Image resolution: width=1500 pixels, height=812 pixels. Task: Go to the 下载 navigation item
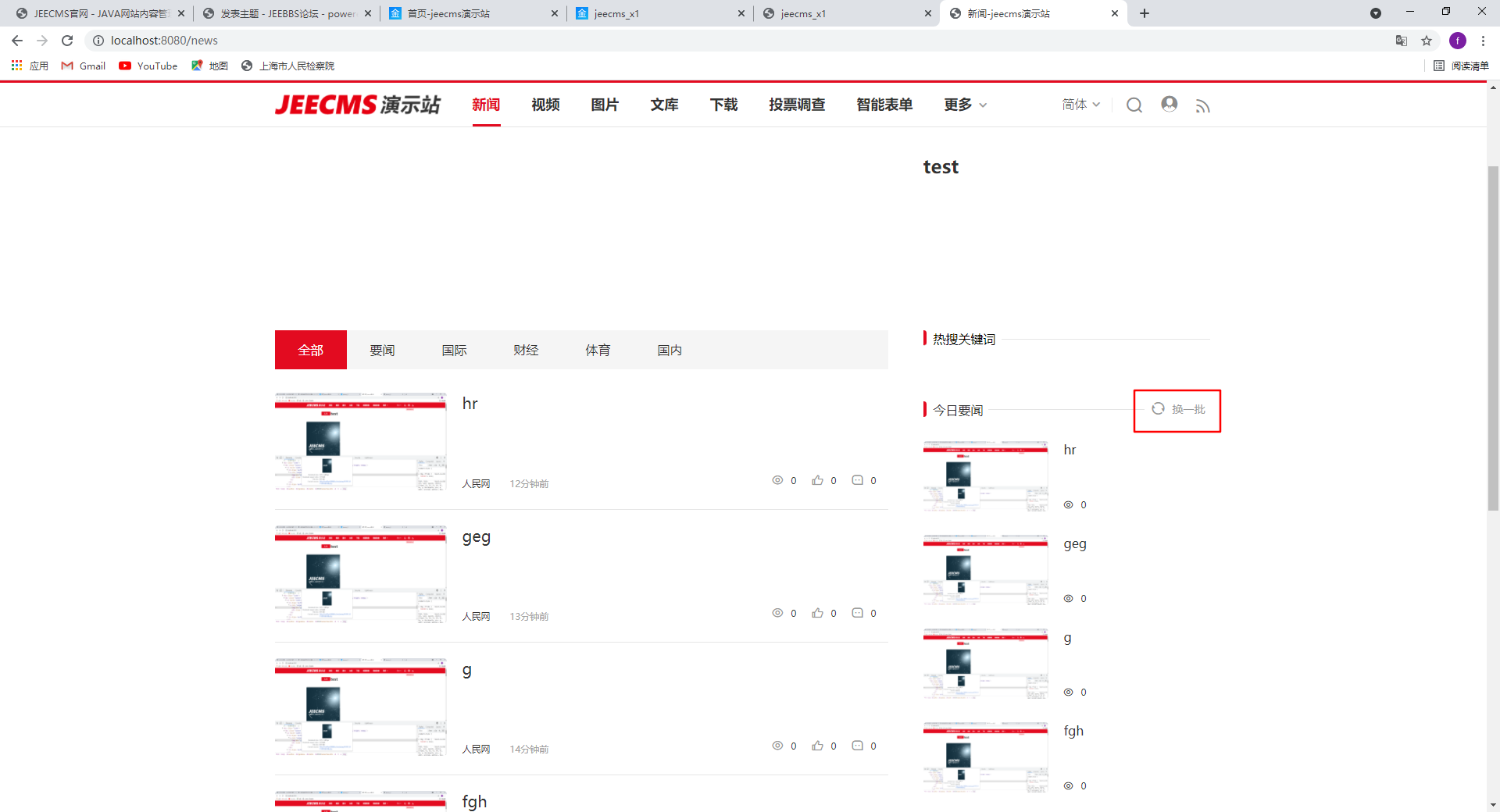pos(723,105)
